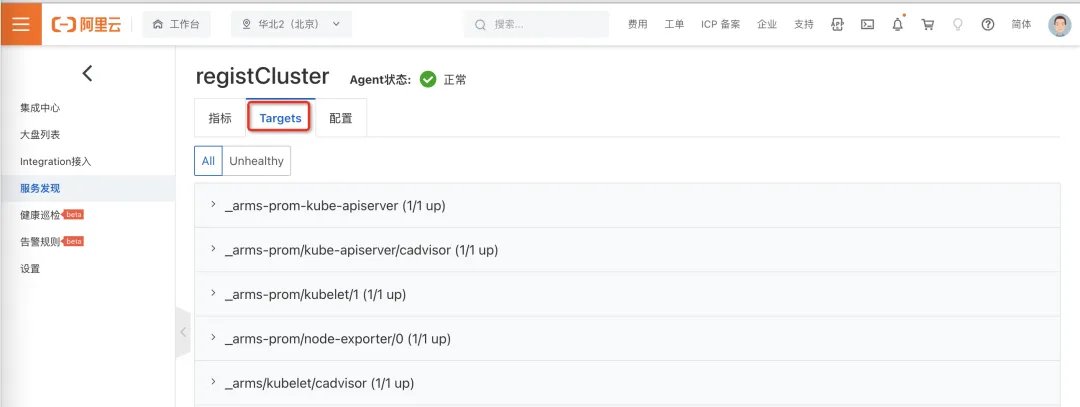1080x407 pixels.
Task: Select the Unhealthy filter toggle
Action: click(256, 160)
